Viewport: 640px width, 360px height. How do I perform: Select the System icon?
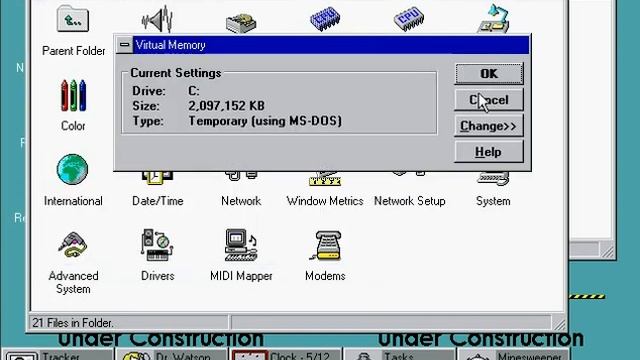pos(493,179)
